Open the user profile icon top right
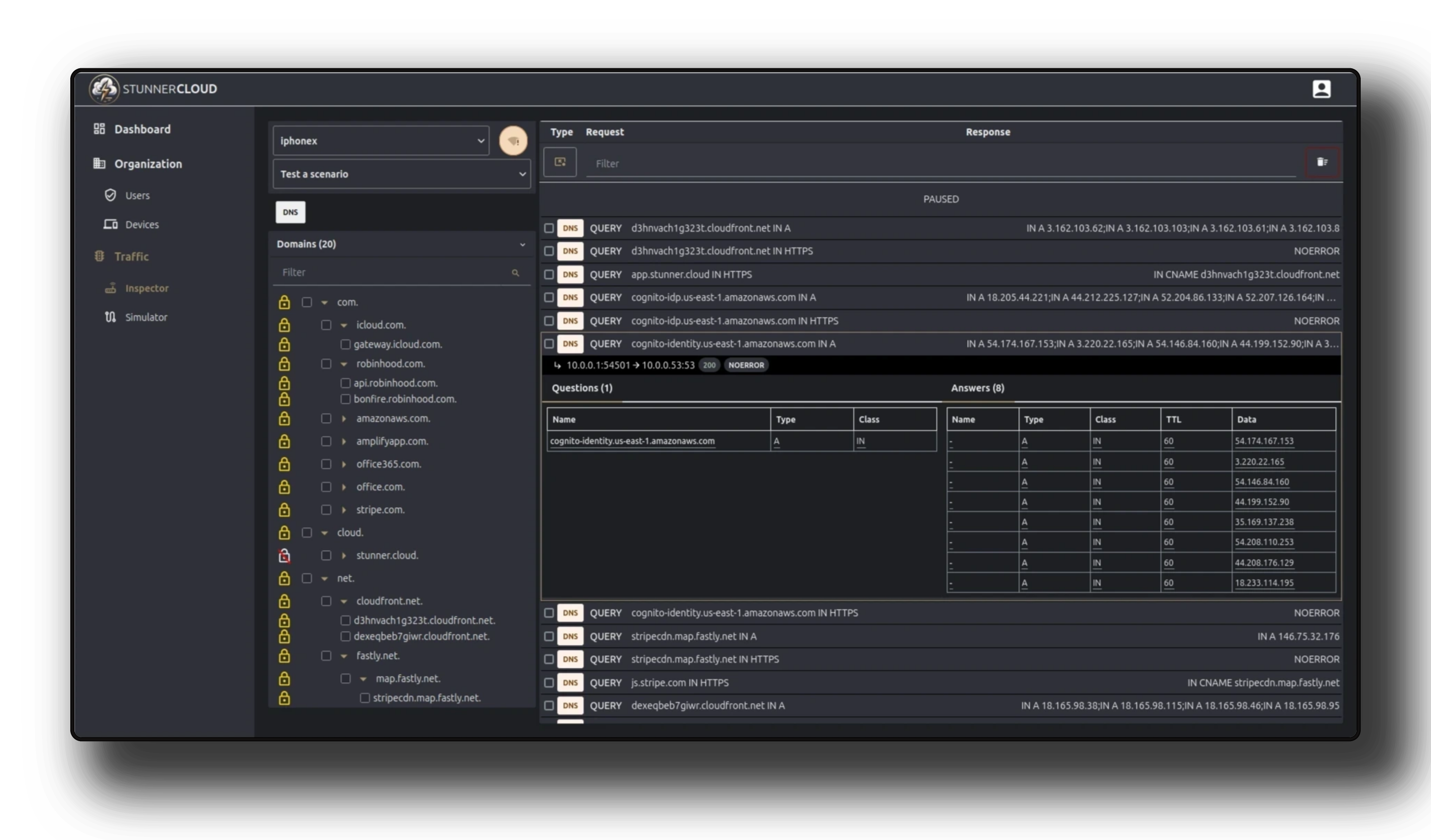 (x=1322, y=88)
